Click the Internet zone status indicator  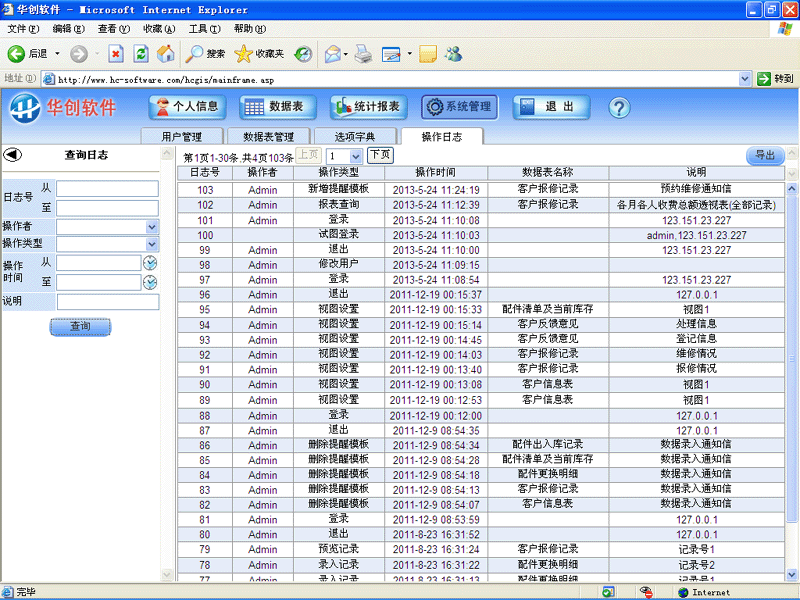coord(704,592)
